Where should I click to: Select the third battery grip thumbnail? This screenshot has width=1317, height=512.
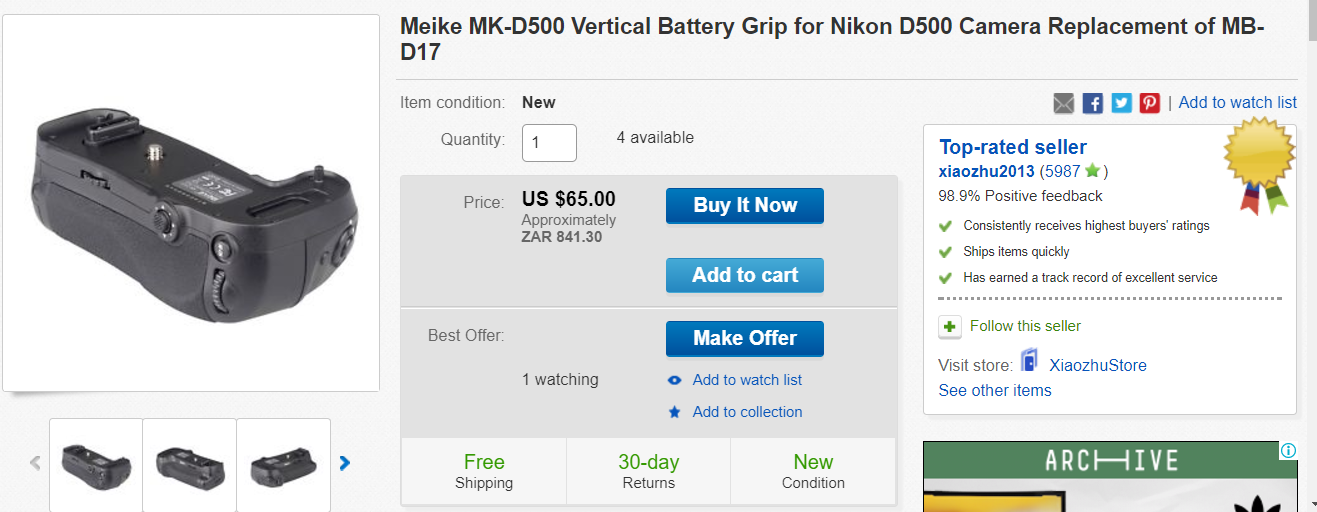click(283, 463)
